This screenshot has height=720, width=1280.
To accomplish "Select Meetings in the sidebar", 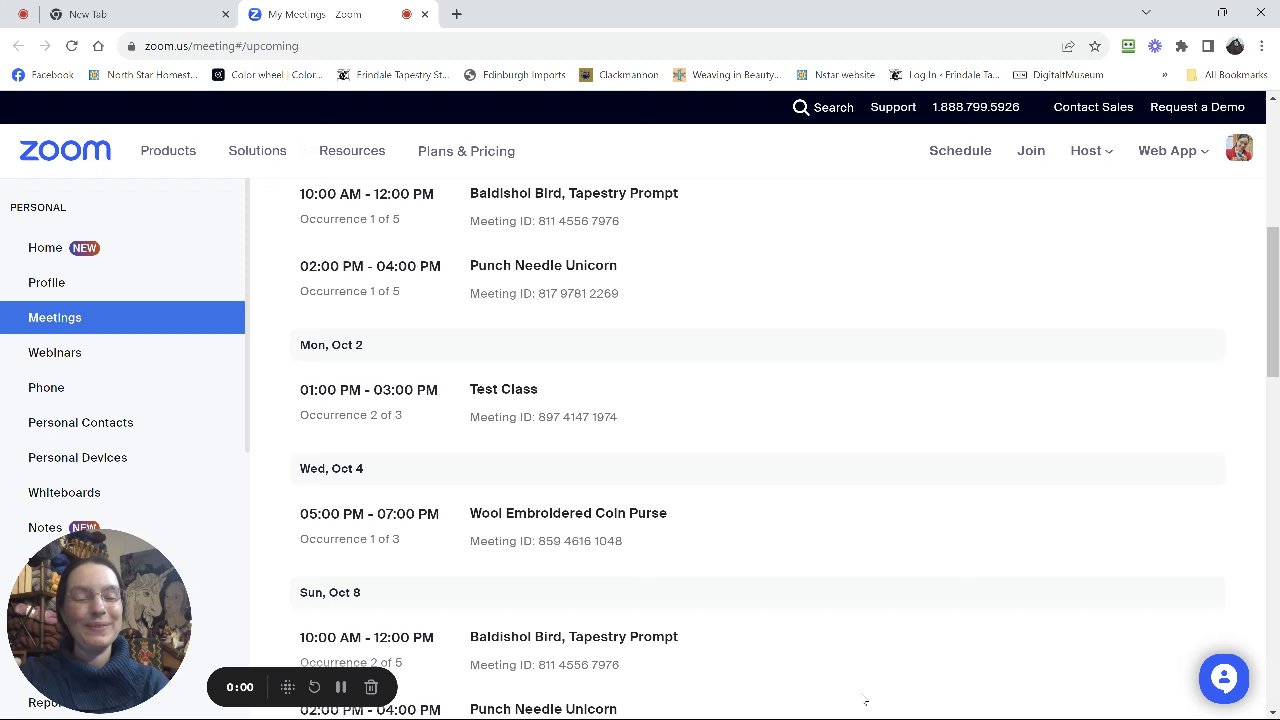I will (x=122, y=318).
